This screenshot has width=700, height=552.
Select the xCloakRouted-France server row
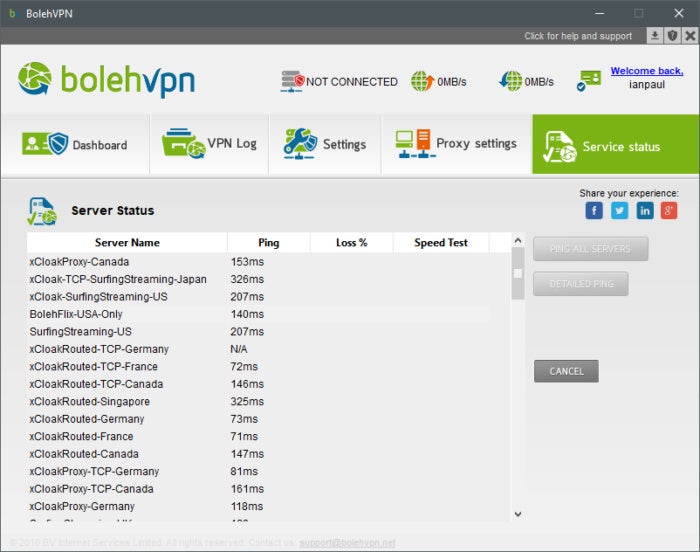click(269, 436)
